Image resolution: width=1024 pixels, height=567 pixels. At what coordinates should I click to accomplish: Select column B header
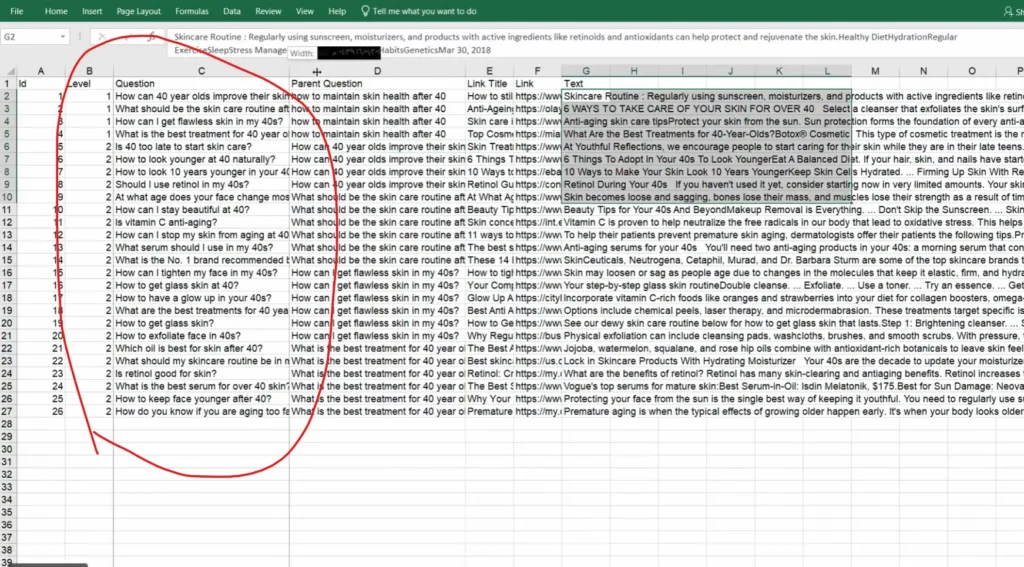89,71
